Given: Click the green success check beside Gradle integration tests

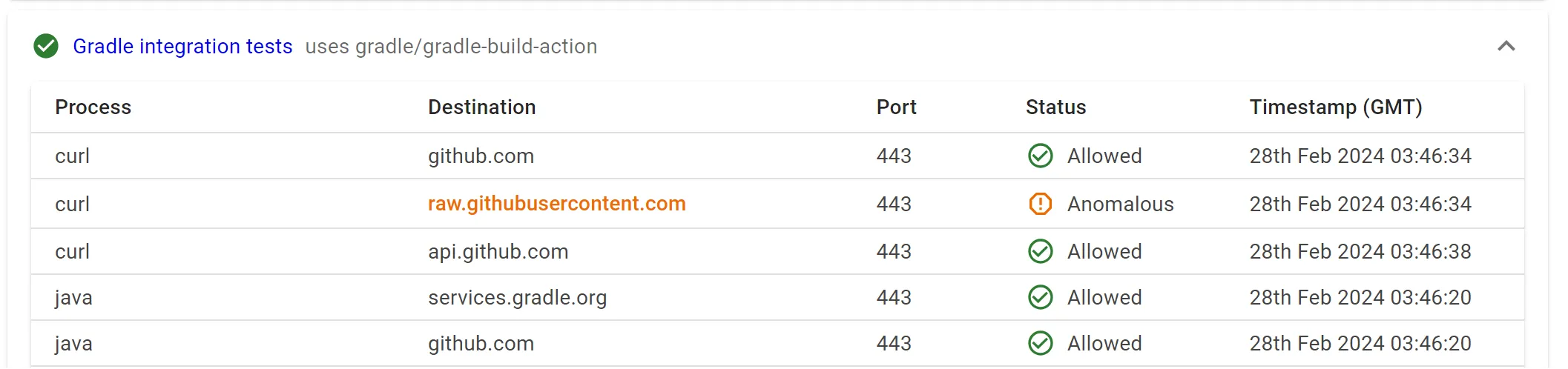Looking at the screenshot, I should click(46, 46).
